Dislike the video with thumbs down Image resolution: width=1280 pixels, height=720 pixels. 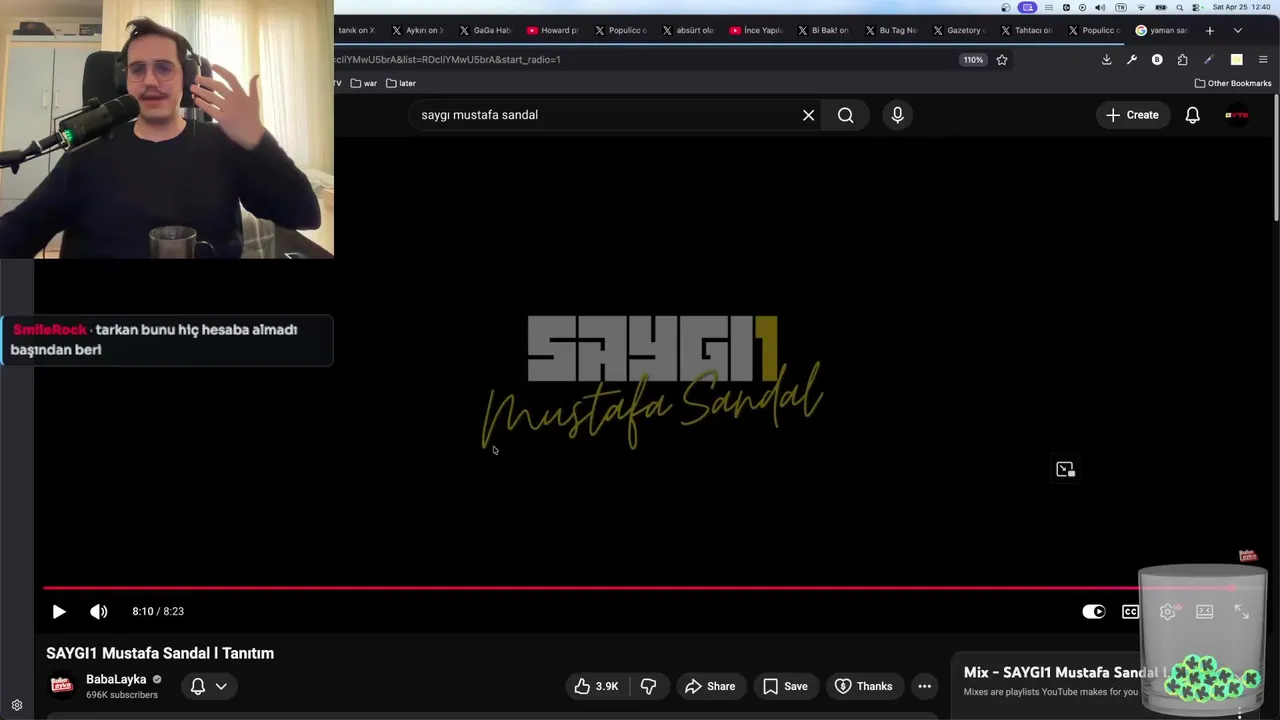(648, 686)
